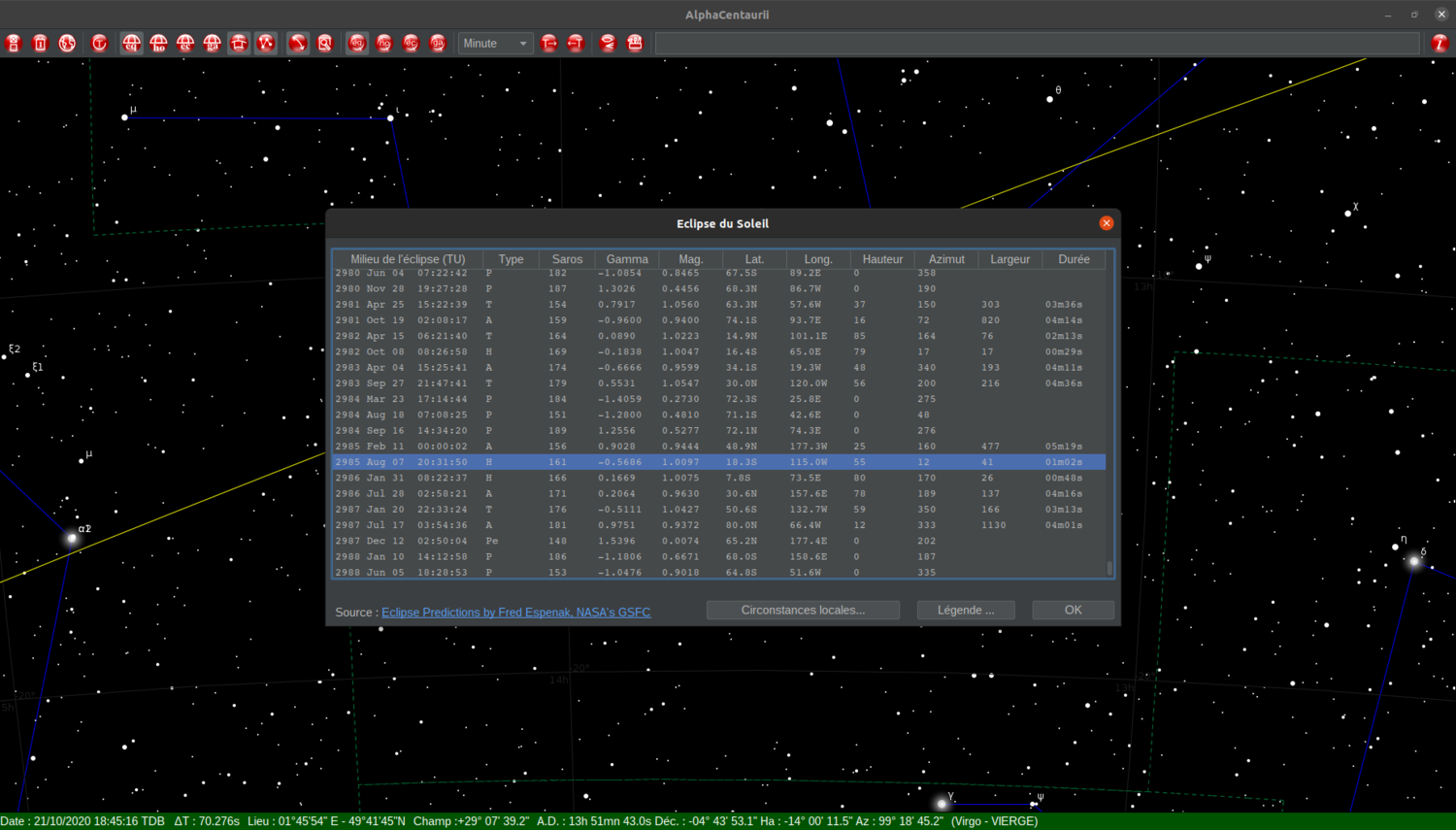Open the Minute time-step dropdown
The width and height of the screenshot is (1456, 830).
pyautogui.click(x=495, y=43)
